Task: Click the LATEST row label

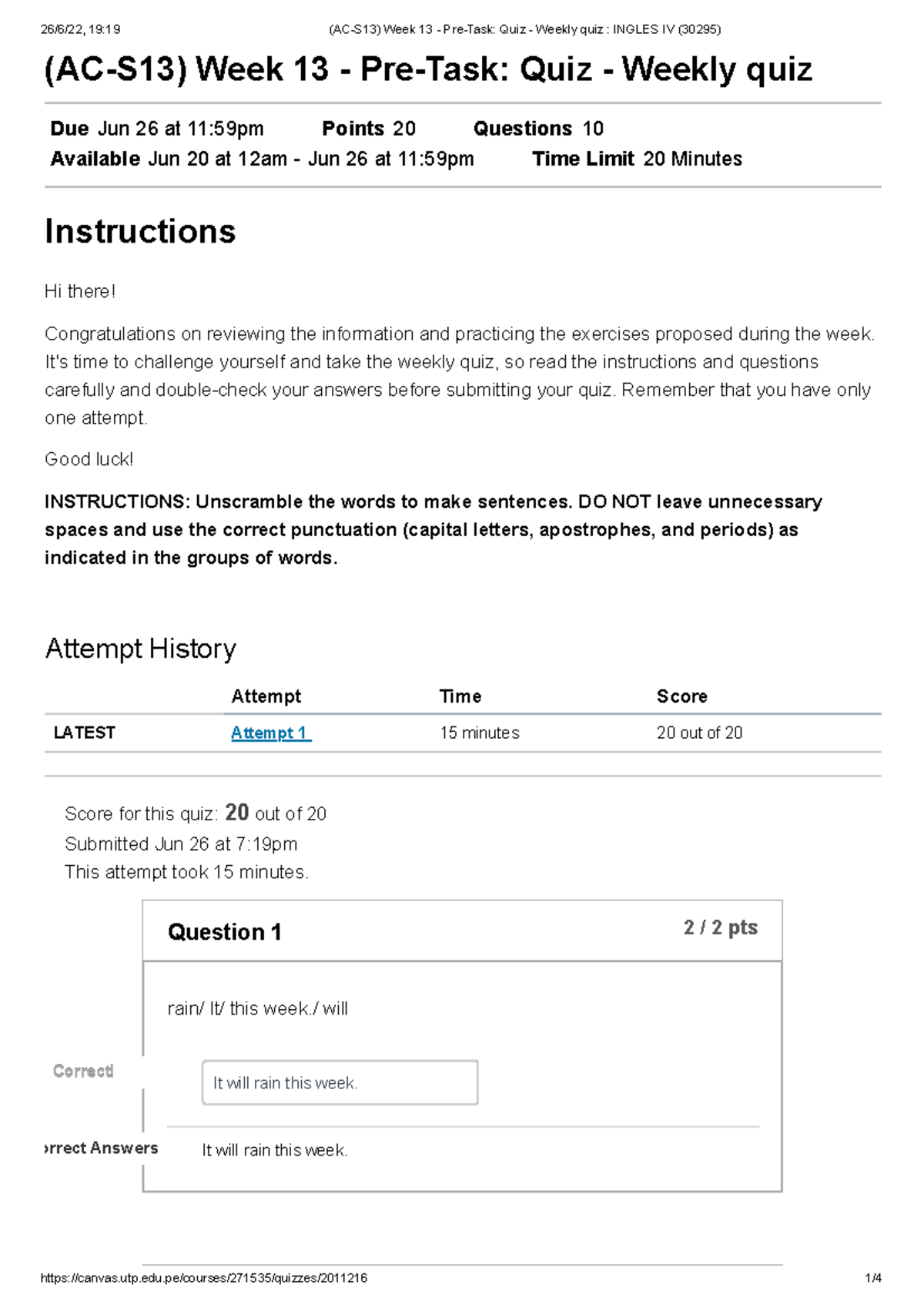Action: tap(84, 733)
